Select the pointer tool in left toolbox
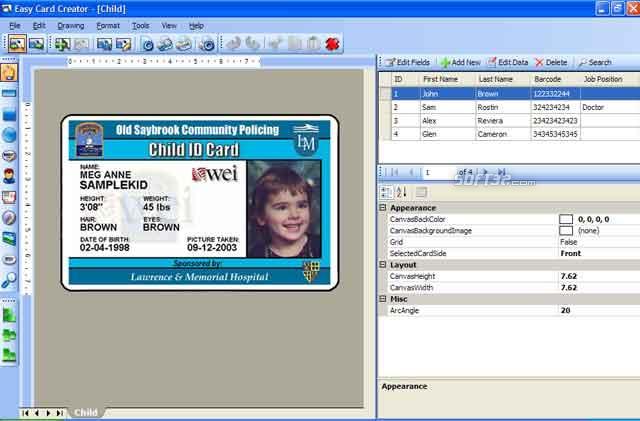This screenshot has height=421, width=640. pos(11,72)
